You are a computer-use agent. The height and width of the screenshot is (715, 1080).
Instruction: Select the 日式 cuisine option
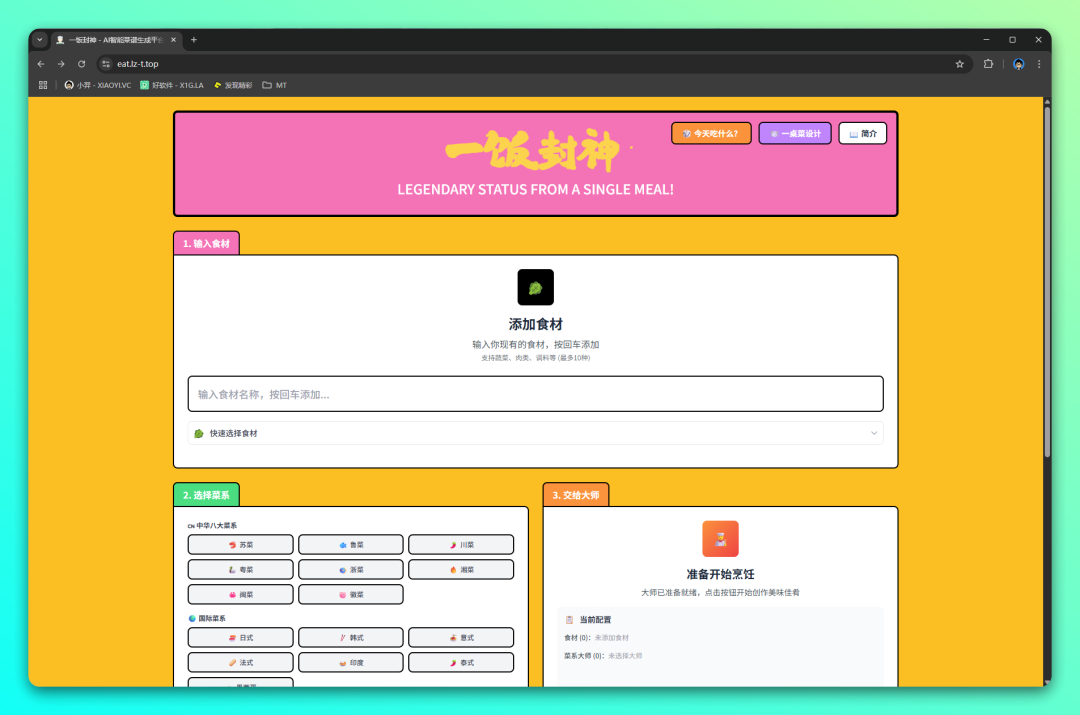[240, 638]
